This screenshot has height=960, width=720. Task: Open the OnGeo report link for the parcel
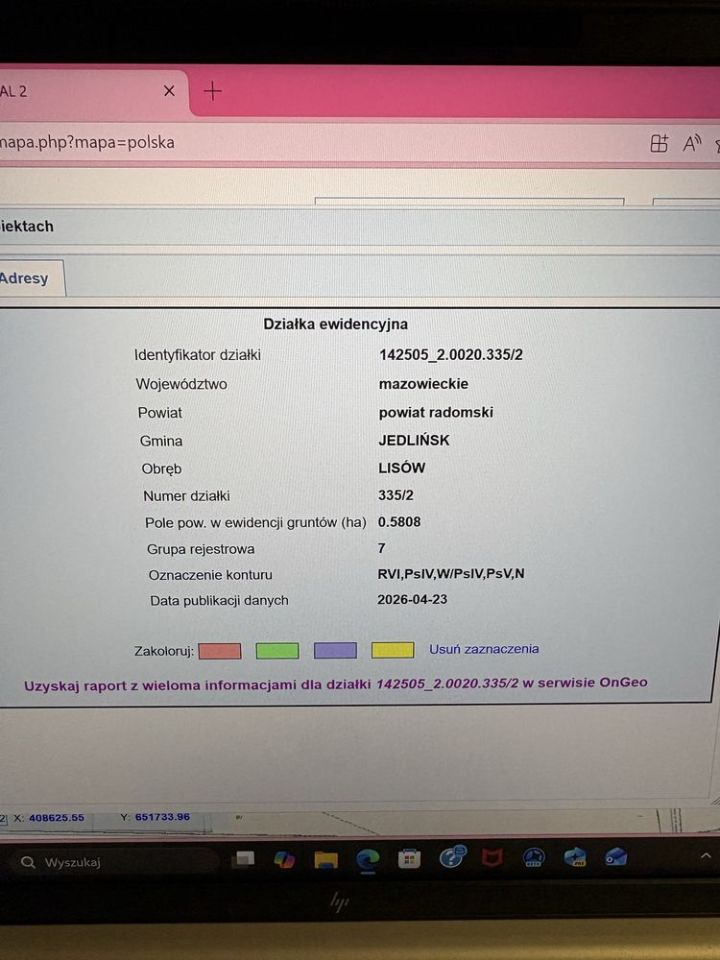[x=336, y=684]
